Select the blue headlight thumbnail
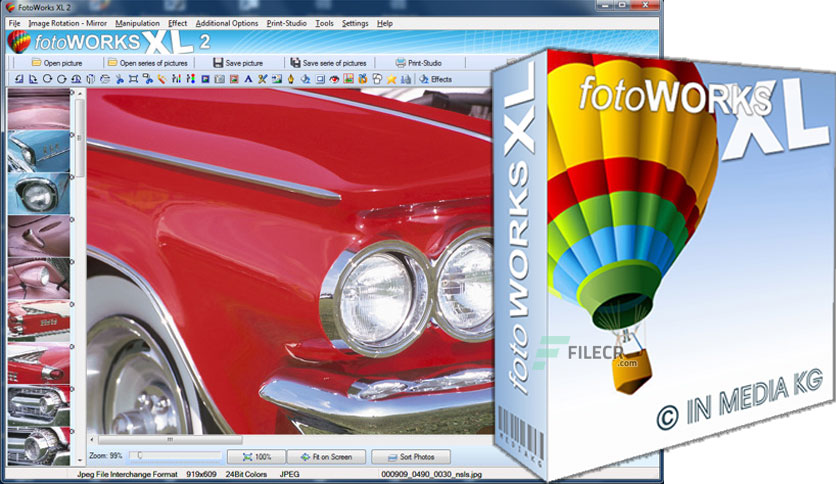This screenshot has height=484, width=836. (38, 193)
